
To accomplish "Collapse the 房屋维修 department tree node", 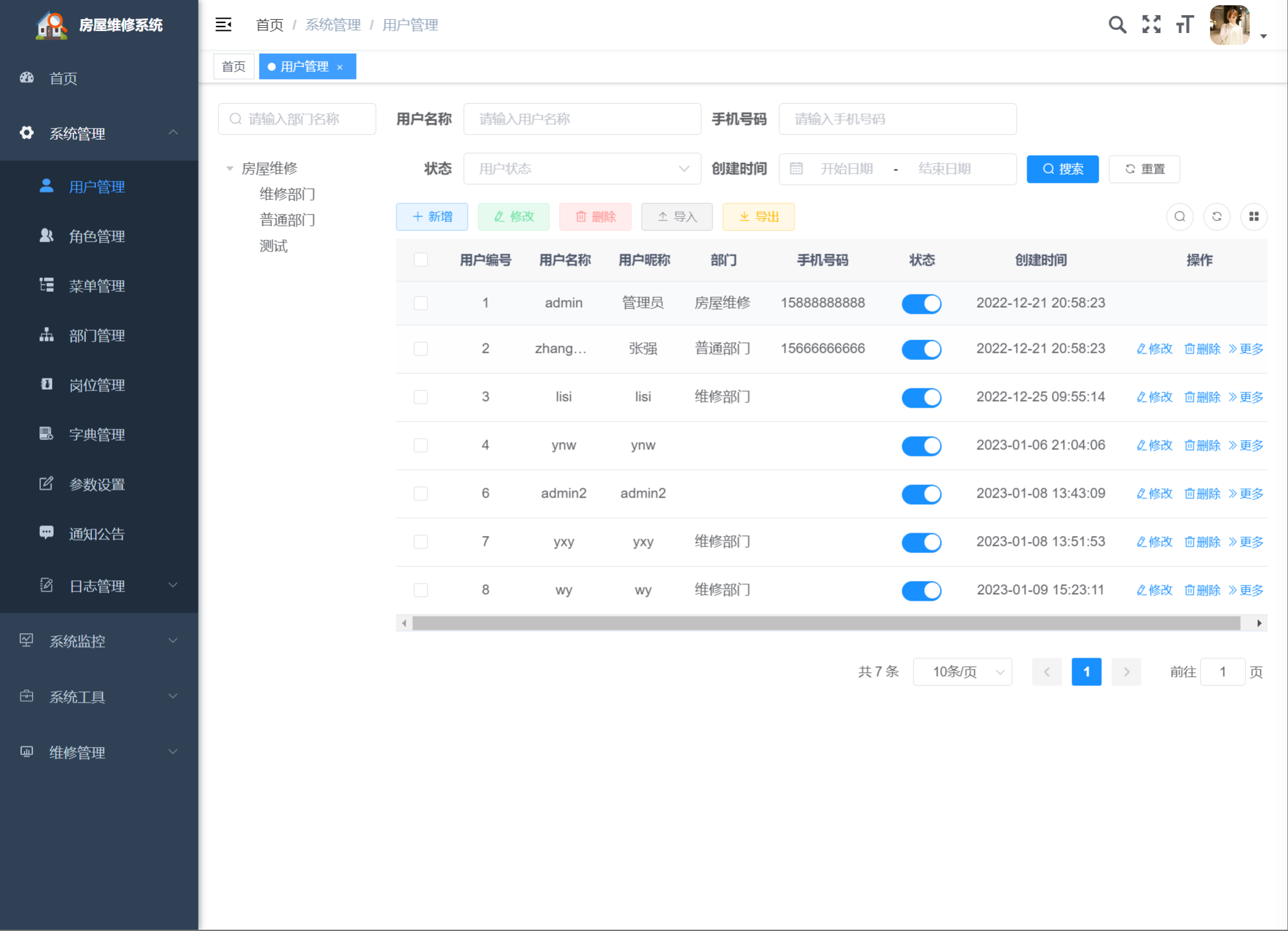I will [230, 169].
